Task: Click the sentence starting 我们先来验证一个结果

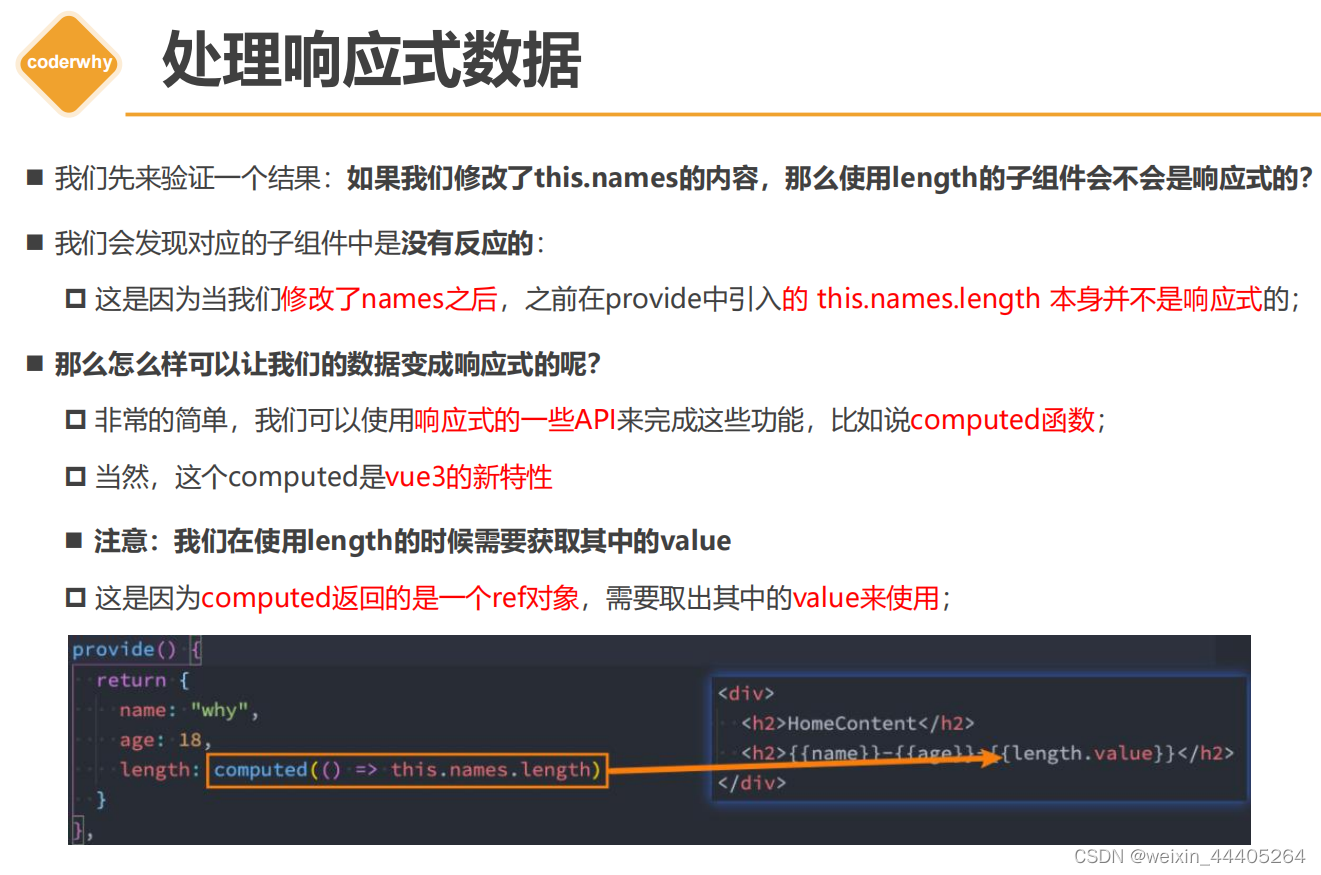Action: tap(683, 179)
